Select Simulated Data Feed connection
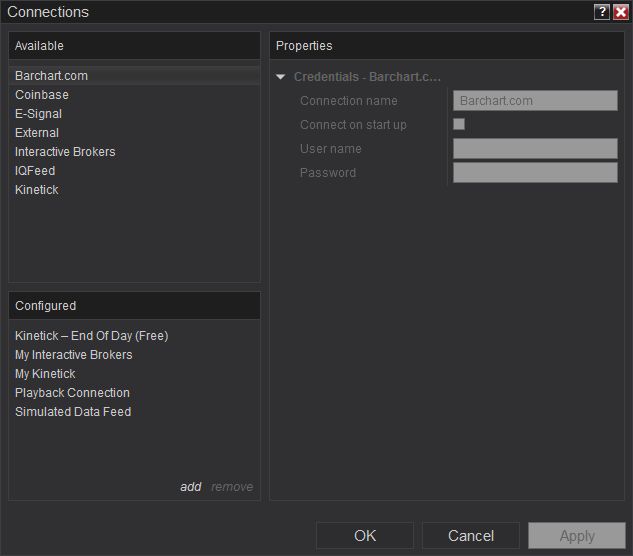The image size is (633, 556). [x=73, y=412]
